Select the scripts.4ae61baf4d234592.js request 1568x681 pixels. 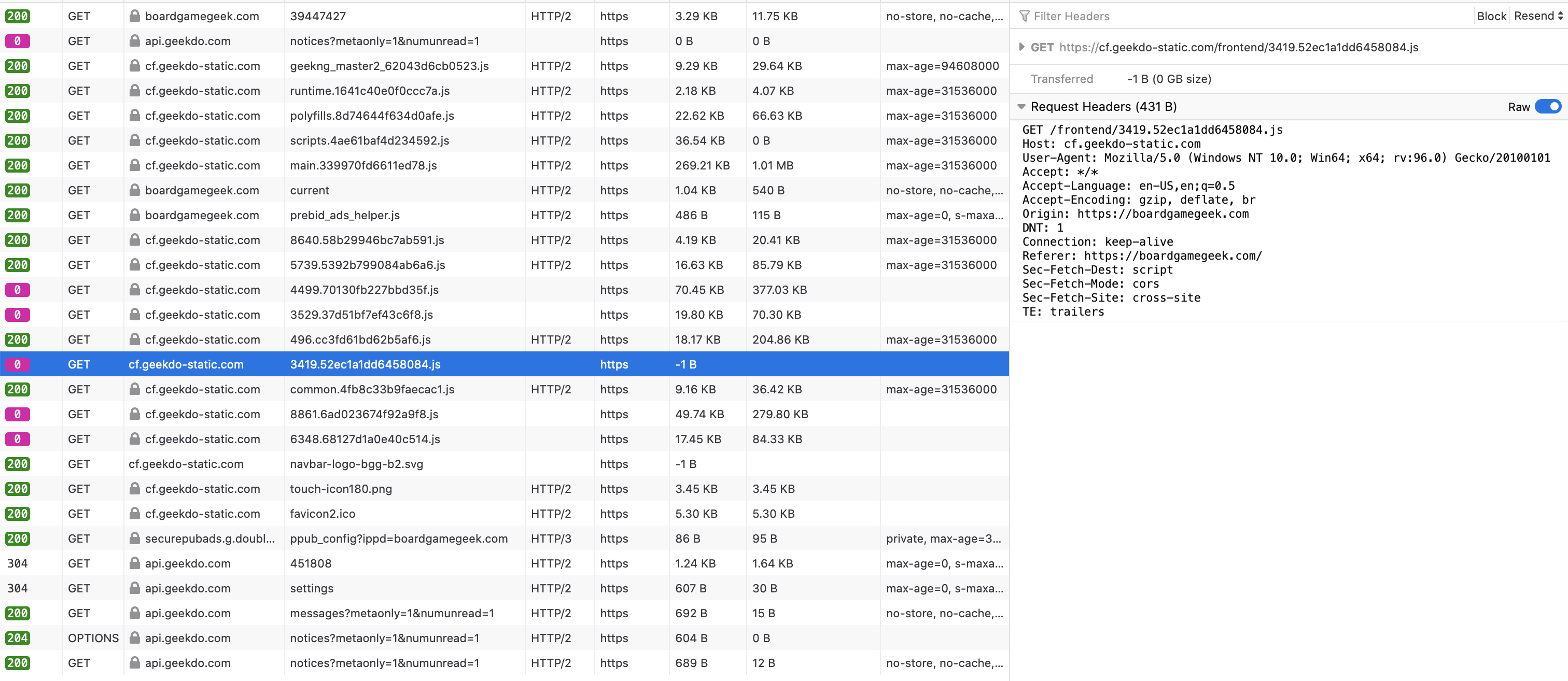pyautogui.click(x=505, y=140)
